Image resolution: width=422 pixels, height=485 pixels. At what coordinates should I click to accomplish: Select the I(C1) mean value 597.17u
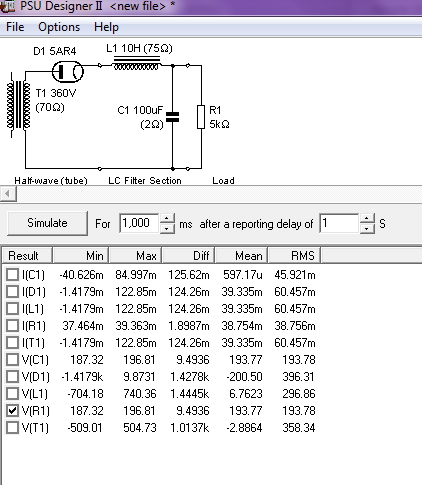coord(243,275)
